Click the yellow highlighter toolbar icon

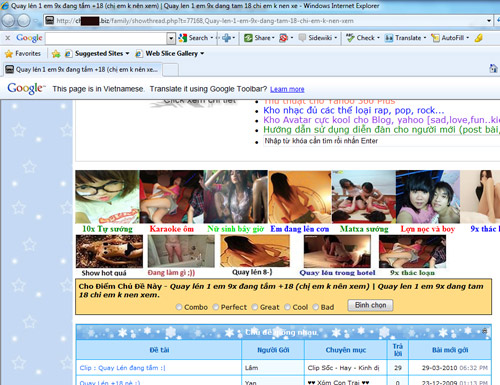pyautogui.click(x=479, y=38)
